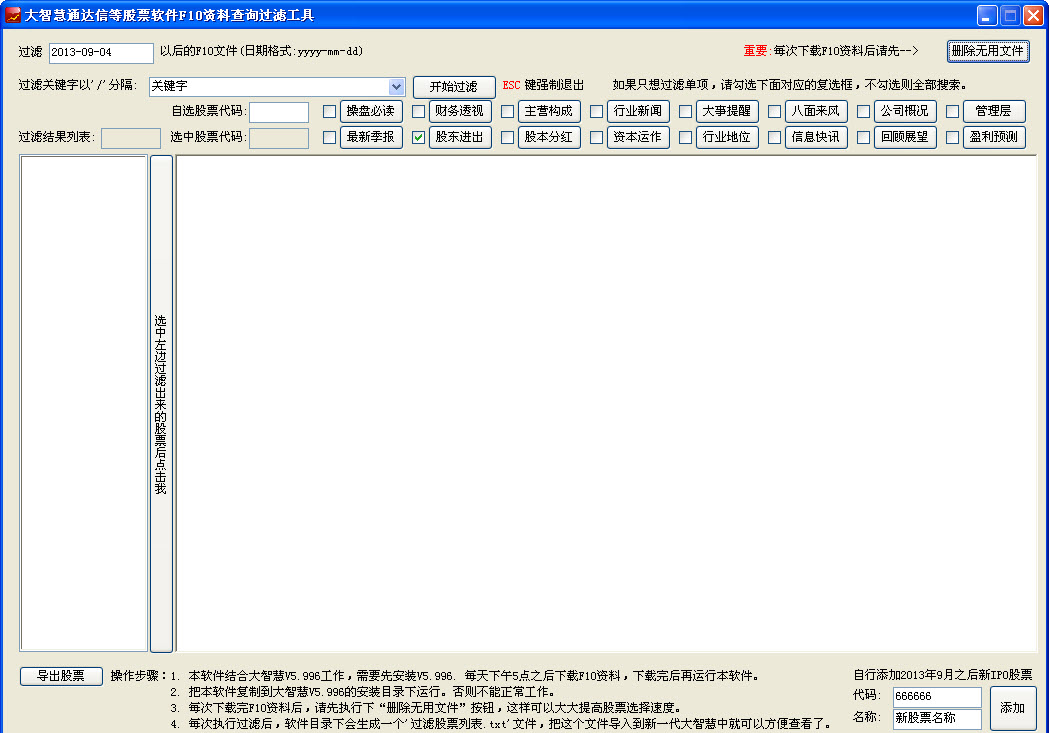This screenshot has height=733, width=1049.
Task: Check the 回顾展望 checkbox
Action: (x=863, y=138)
